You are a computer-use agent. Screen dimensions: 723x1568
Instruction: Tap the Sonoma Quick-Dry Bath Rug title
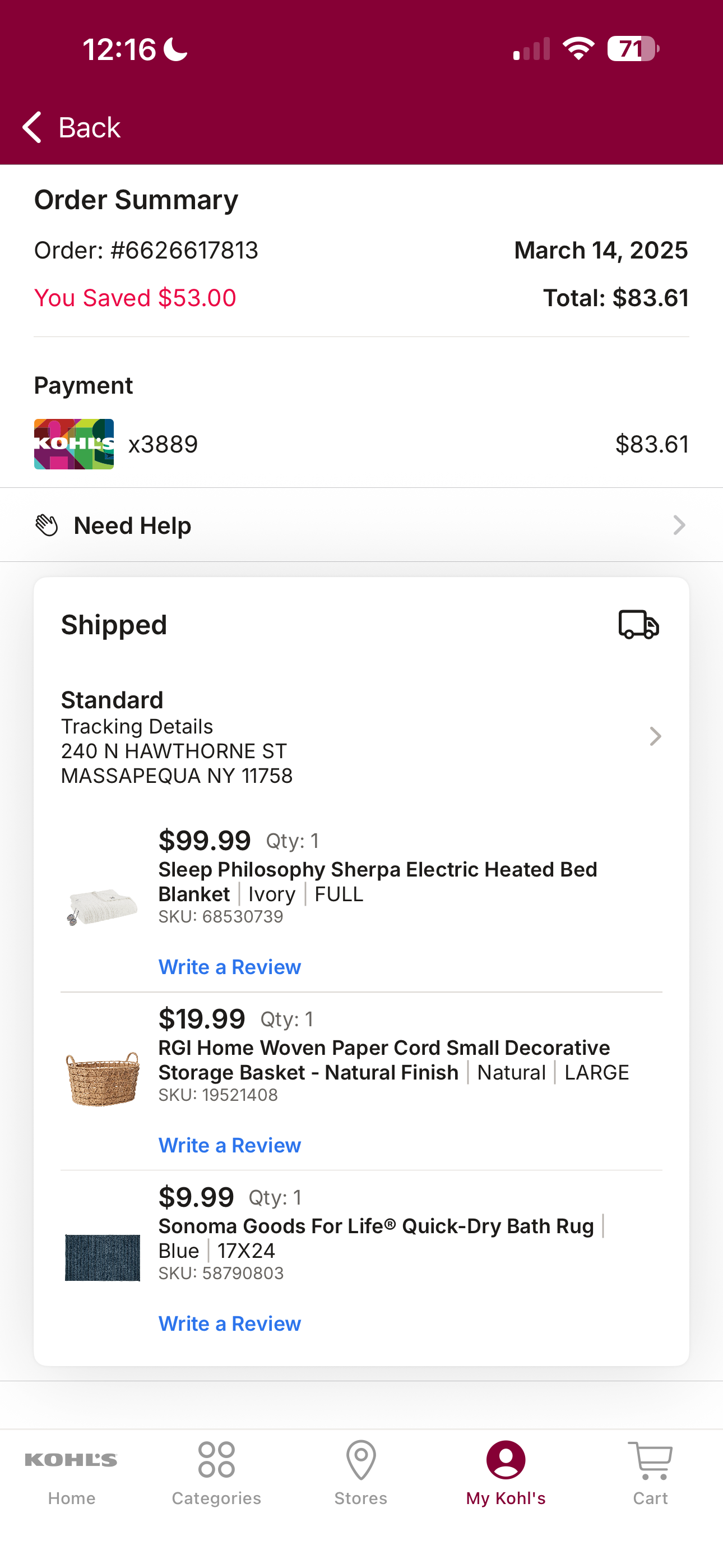[x=376, y=1226]
